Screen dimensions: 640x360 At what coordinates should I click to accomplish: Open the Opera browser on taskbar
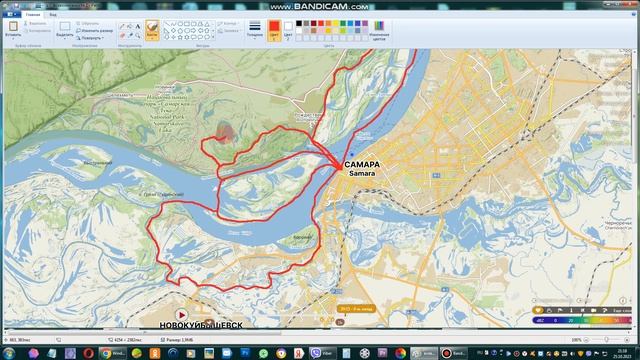pos(88,353)
